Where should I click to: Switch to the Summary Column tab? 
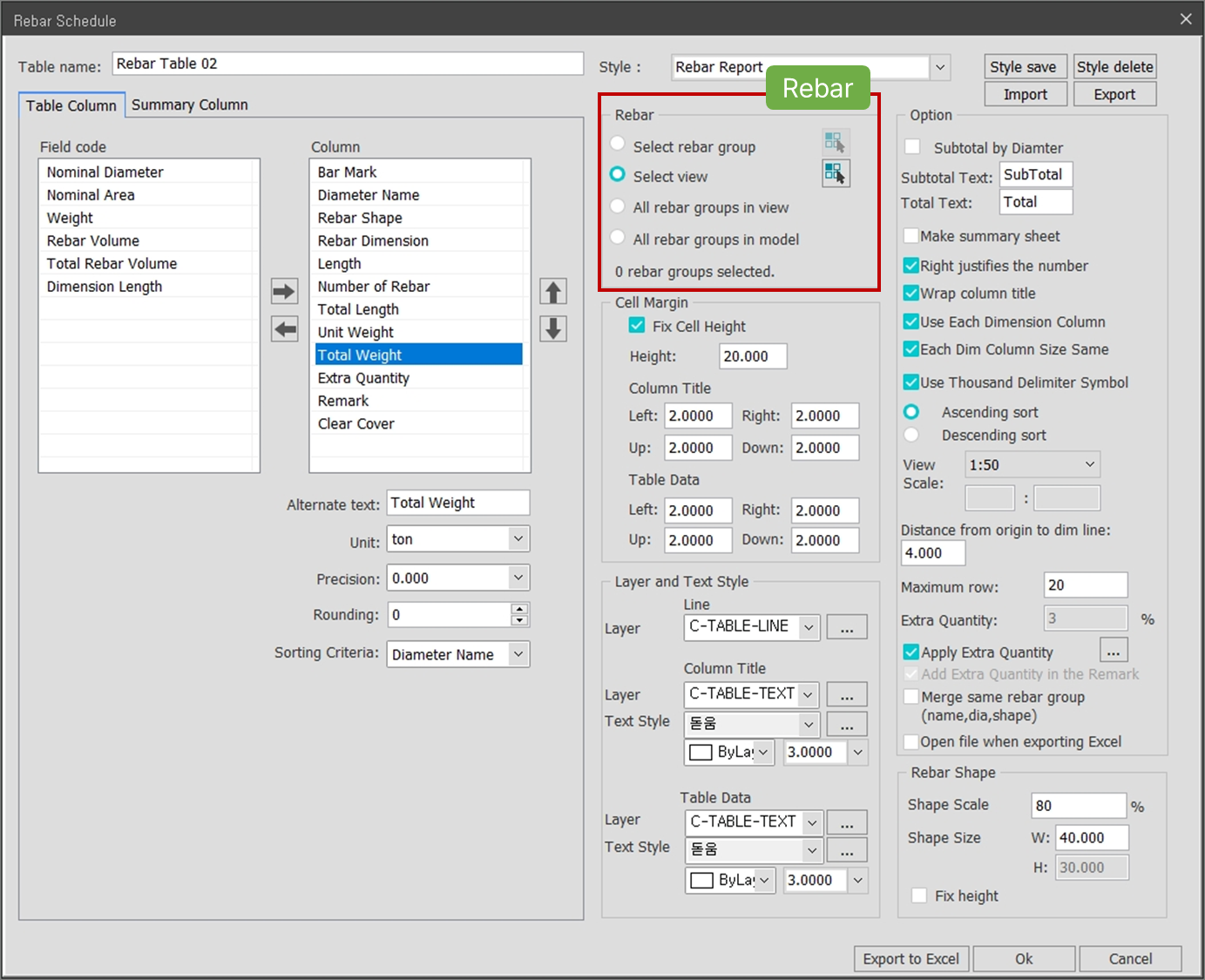(x=190, y=105)
